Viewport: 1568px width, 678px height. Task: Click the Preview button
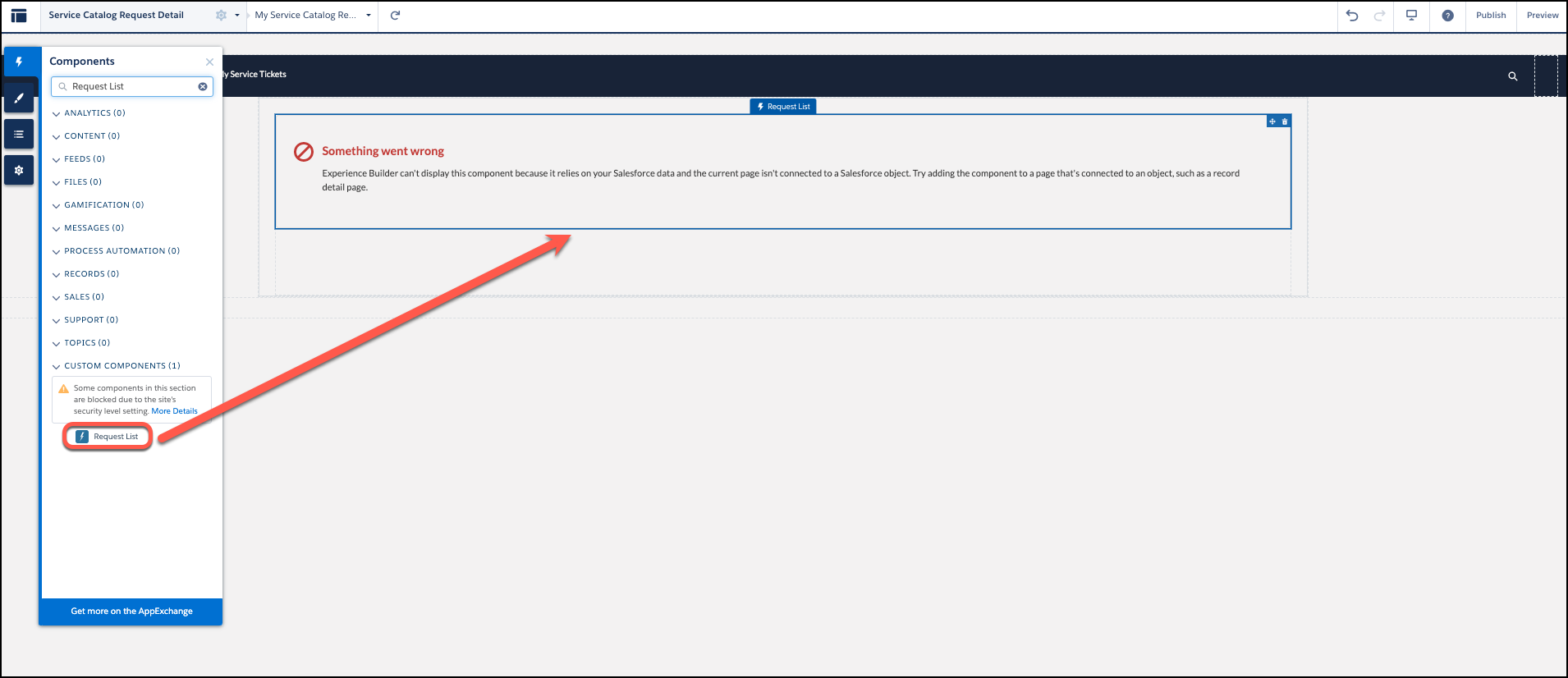coord(1543,16)
